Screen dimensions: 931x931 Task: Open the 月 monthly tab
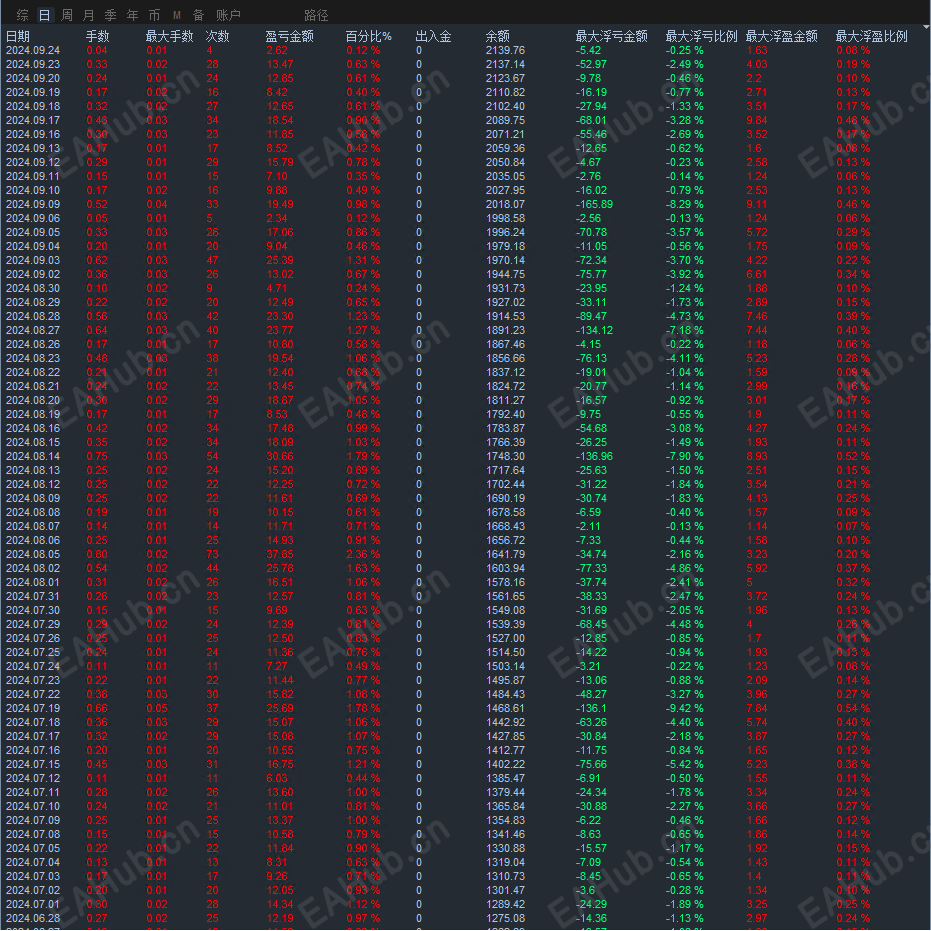point(88,15)
